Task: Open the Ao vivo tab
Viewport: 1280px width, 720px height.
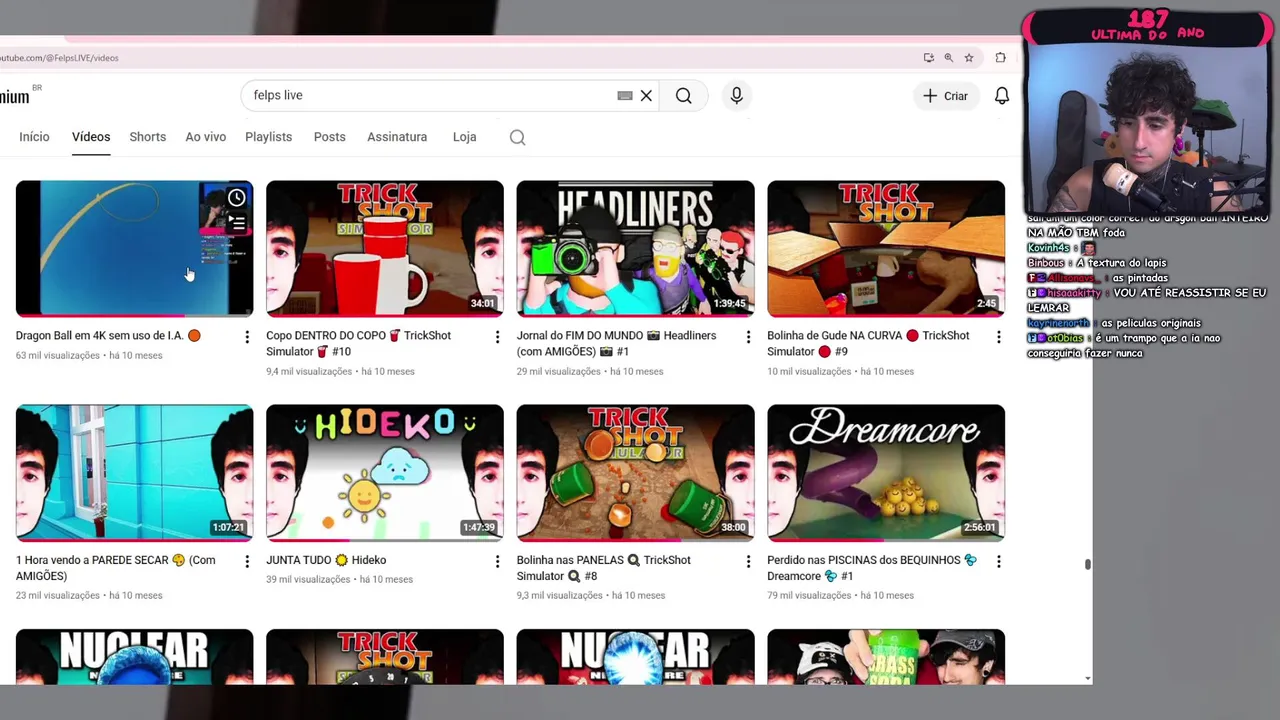Action: [x=206, y=137]
